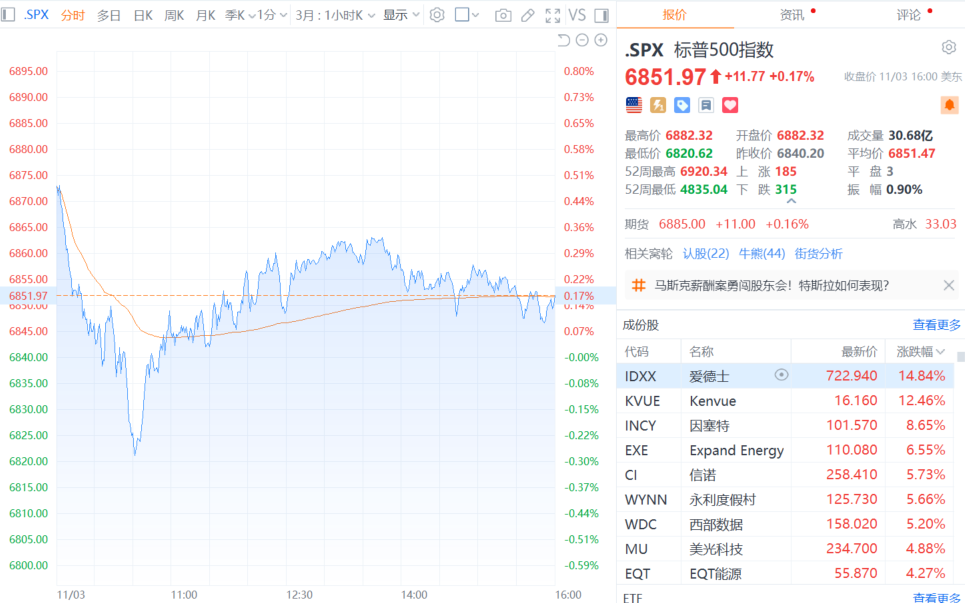The width and height of the screenshot is (965, 603).
Task: Undo chart zoom with the curved arrow
Action: coord(563,41)
